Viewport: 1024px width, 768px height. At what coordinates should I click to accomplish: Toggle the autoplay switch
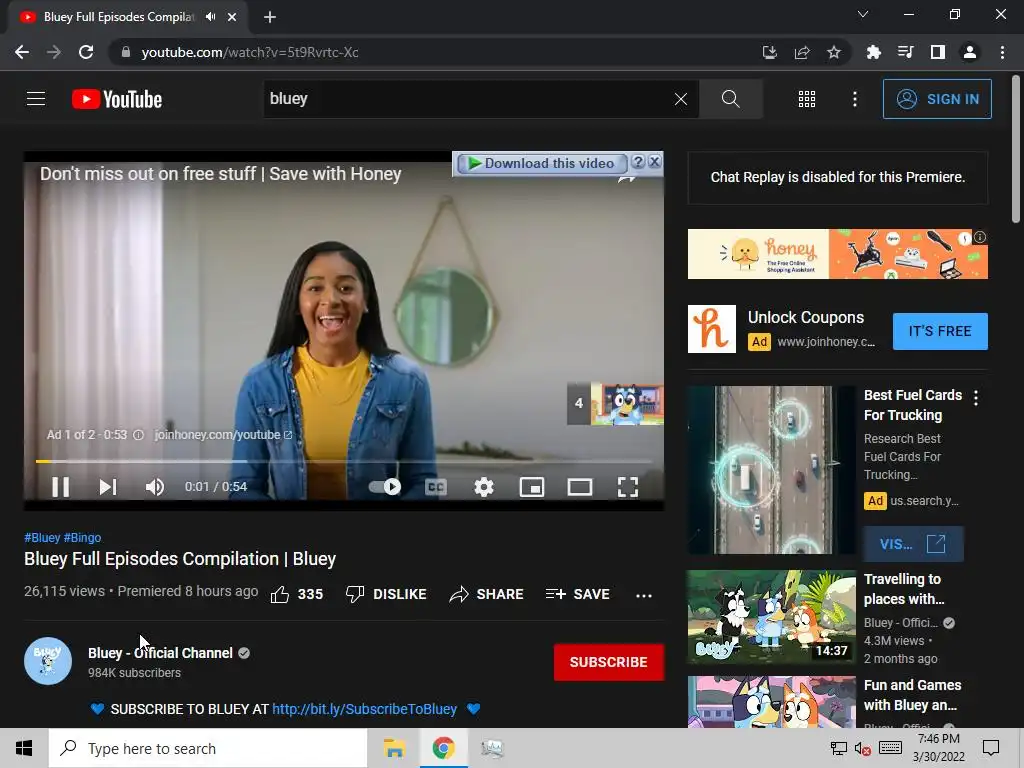385,487
